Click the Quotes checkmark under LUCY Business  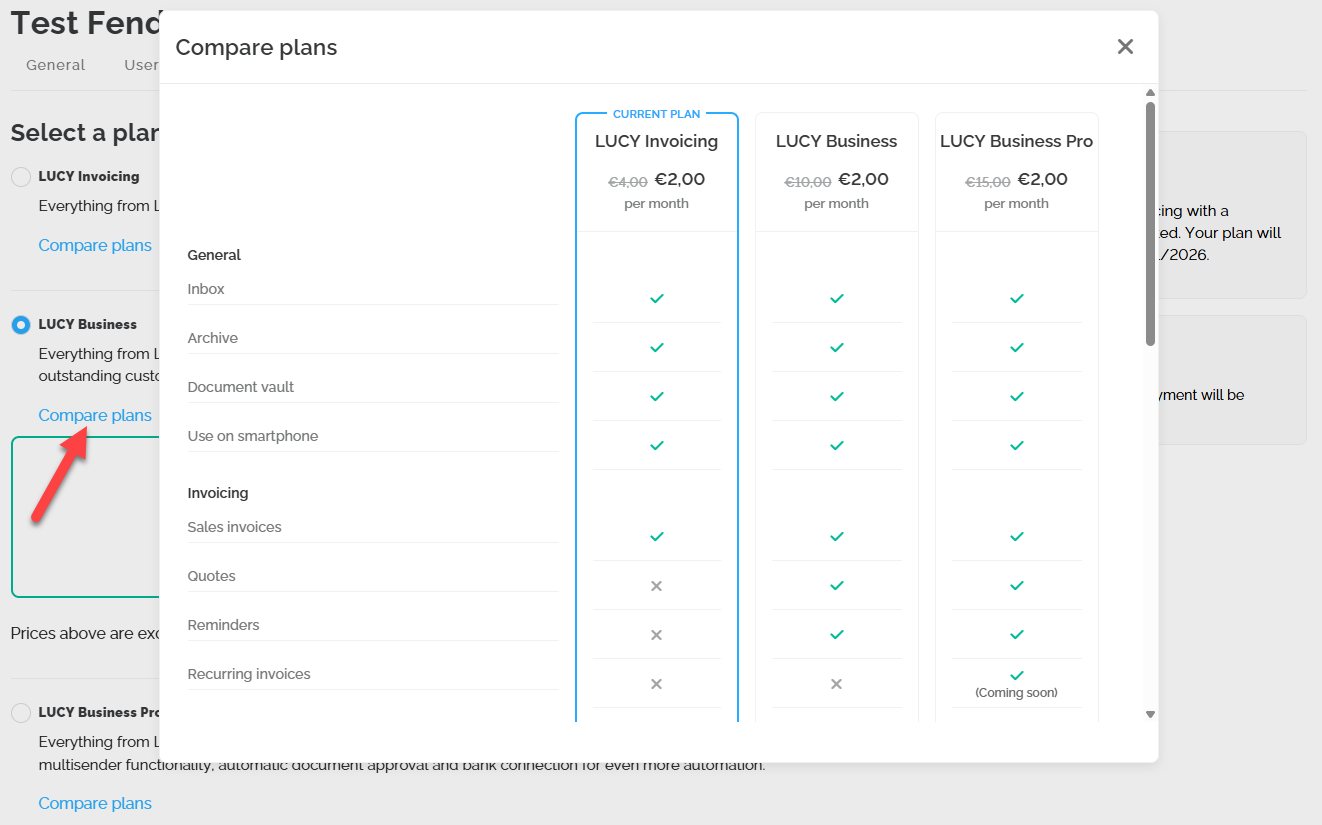(837, 586)
